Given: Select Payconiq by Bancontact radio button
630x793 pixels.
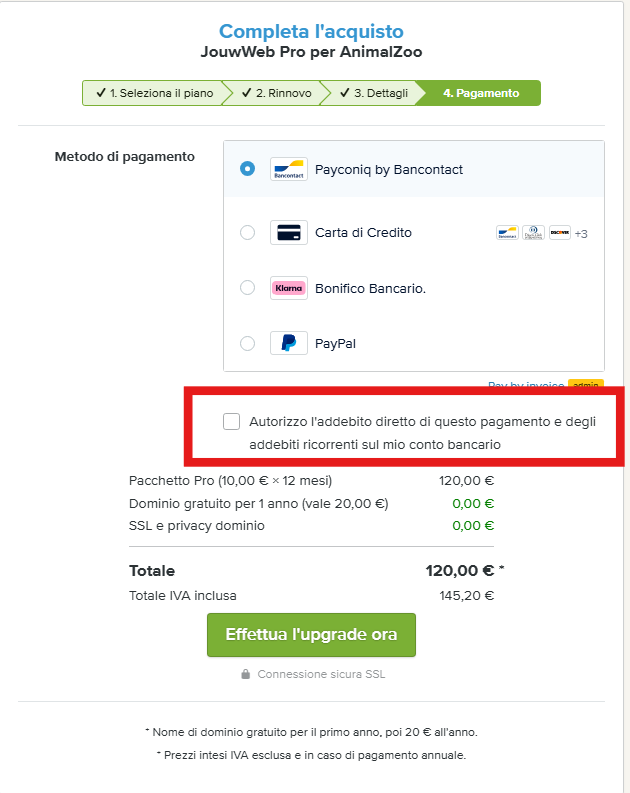Looking at the screenshot, I should (248, 169).
